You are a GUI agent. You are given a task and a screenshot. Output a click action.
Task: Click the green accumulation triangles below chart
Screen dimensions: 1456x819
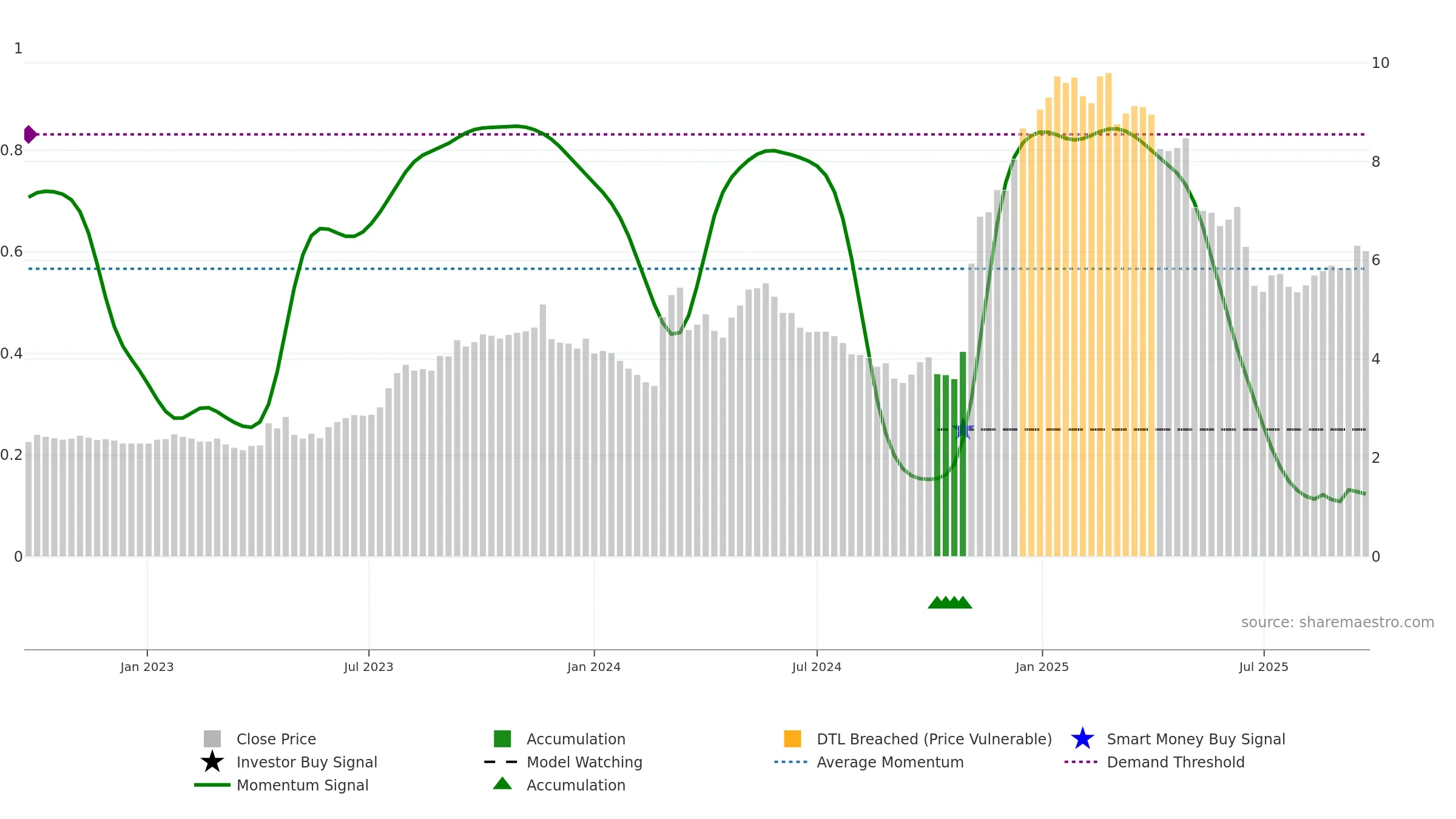click(x=950, y=602)
